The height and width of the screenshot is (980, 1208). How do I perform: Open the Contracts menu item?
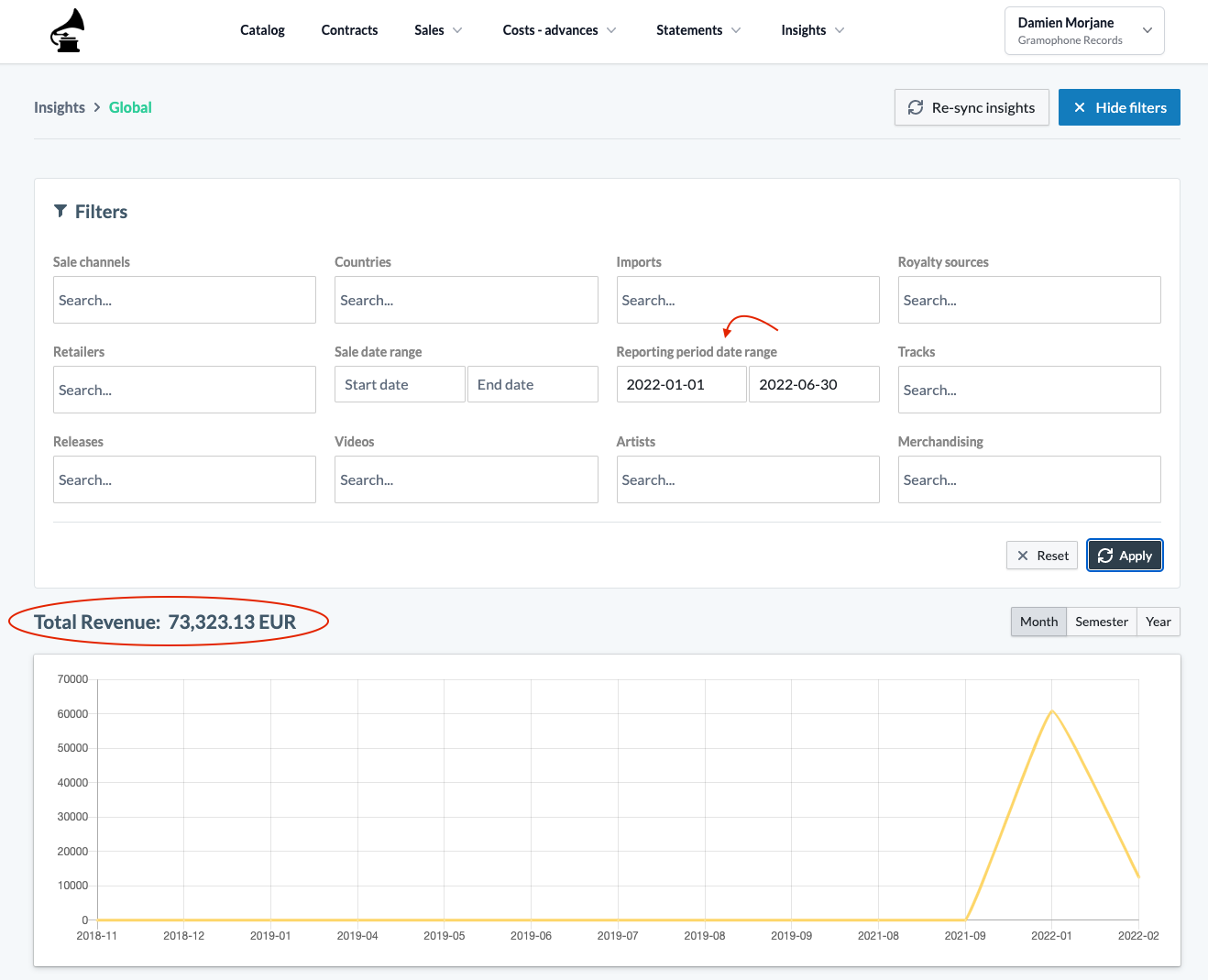tap(349, 30)
